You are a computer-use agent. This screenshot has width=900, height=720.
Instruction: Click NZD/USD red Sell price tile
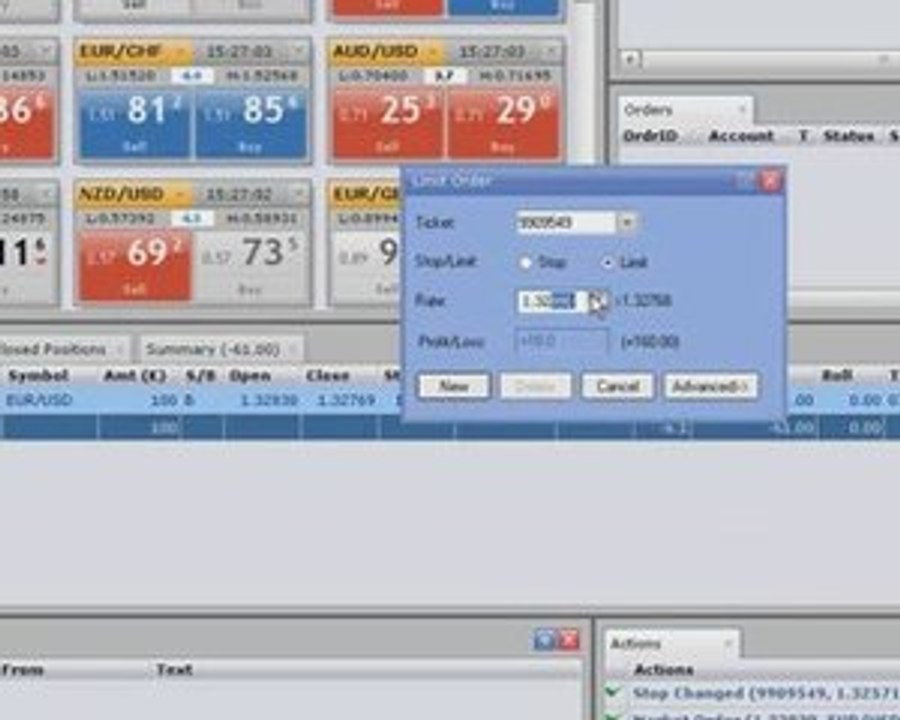click(x=135, y=265)
